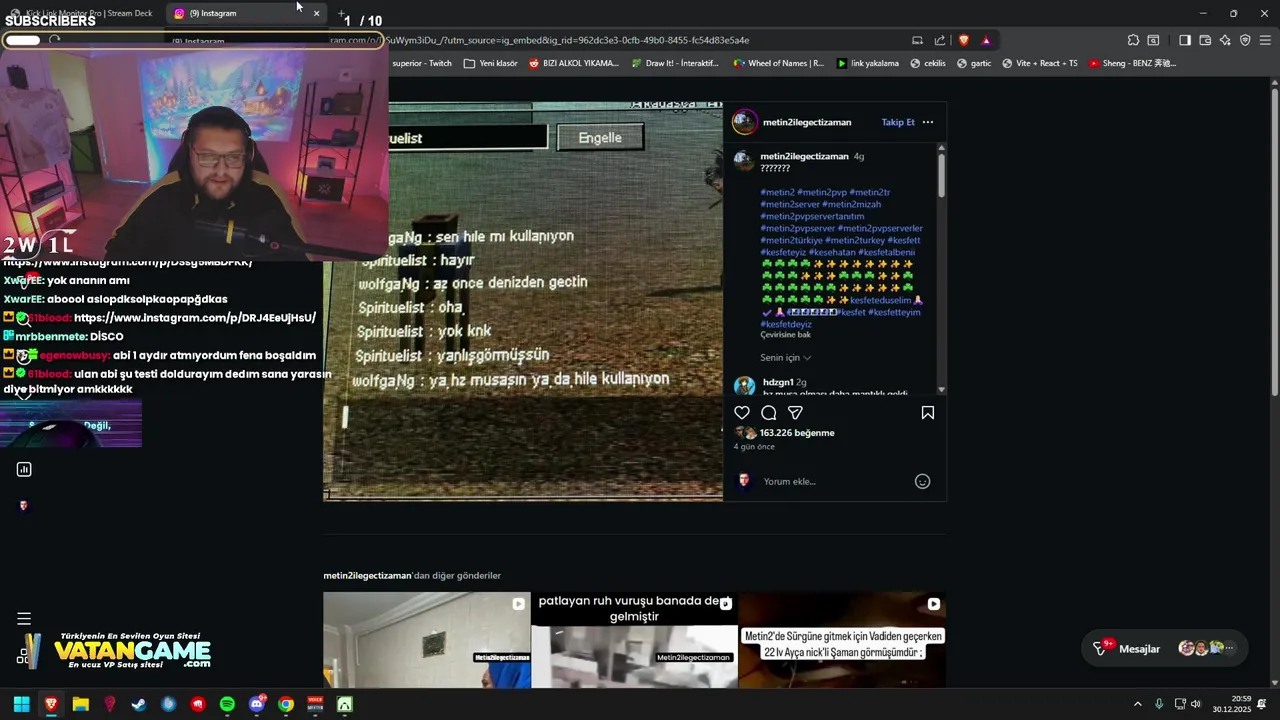The width and height of the screenshot is (1280, 720).
Task: Open 'Vite + React + TS' bookmark
Action: [1039, 63]
